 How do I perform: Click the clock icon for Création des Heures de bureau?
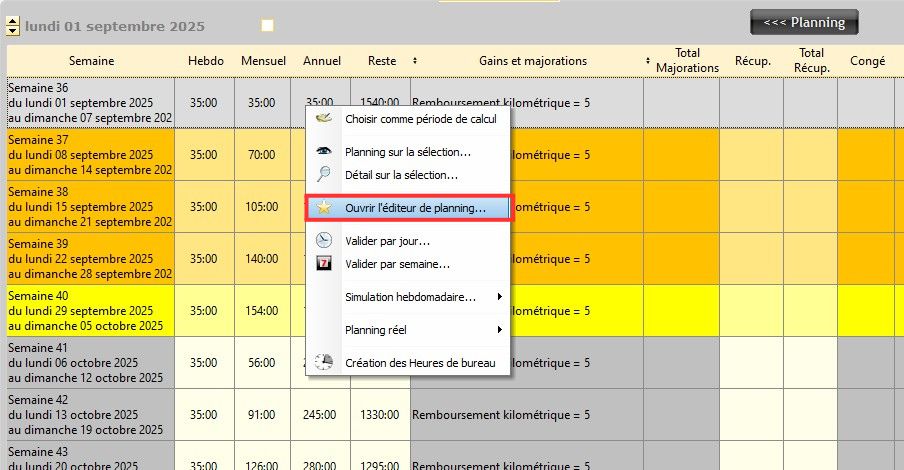324,362
